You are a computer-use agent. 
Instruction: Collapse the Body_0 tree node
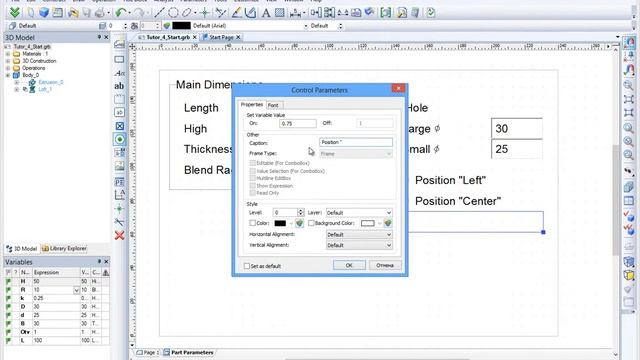[x=7, y=75]
